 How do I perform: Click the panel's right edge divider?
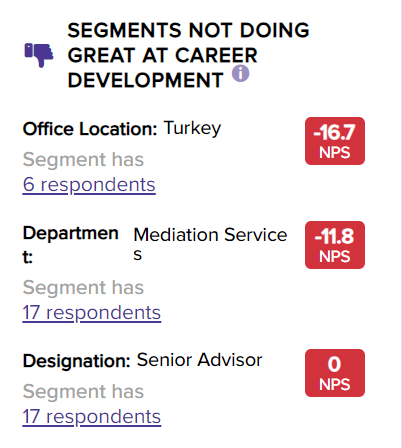click(401, 224)
